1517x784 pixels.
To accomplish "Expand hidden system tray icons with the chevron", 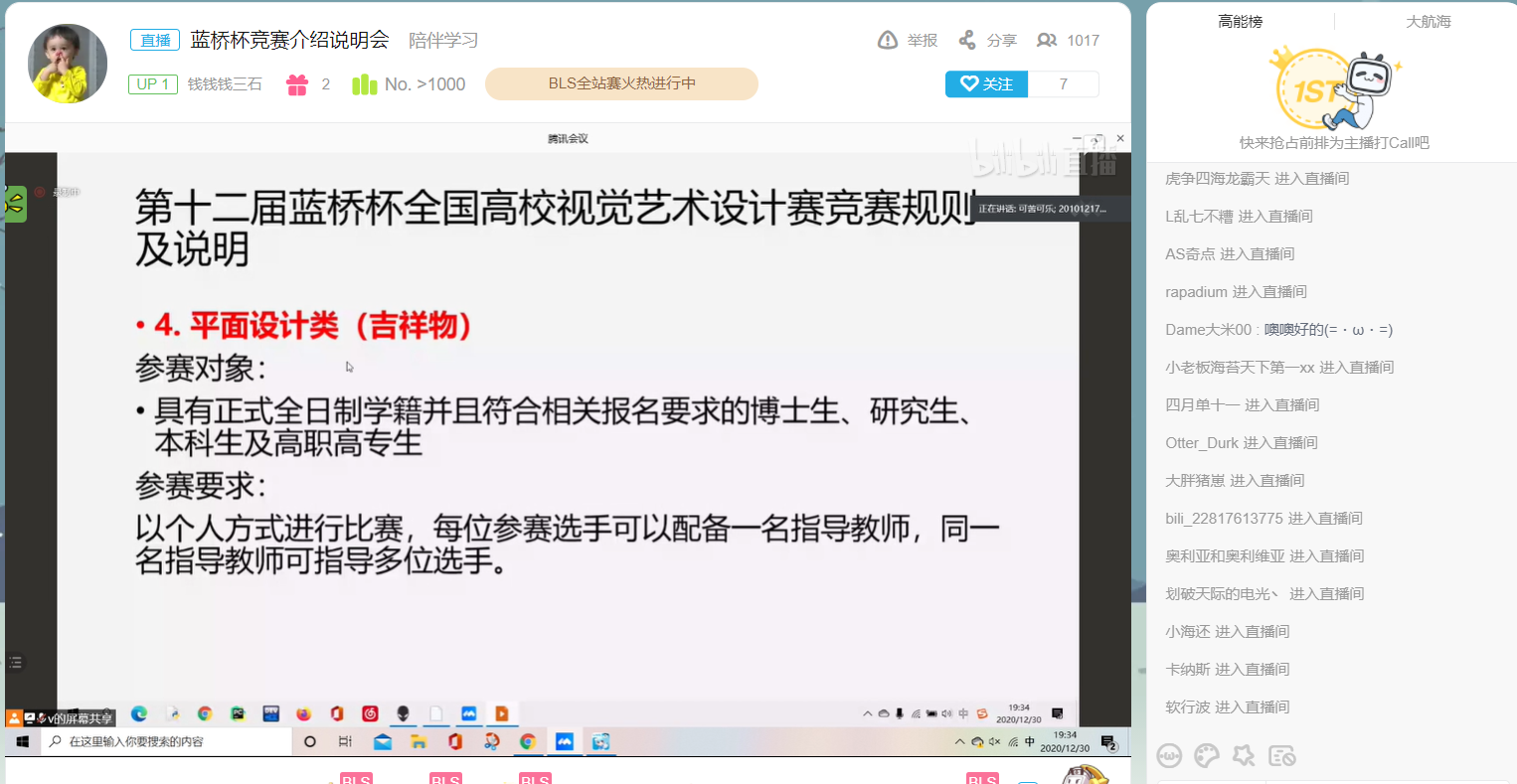I will [x=960, y=741].
